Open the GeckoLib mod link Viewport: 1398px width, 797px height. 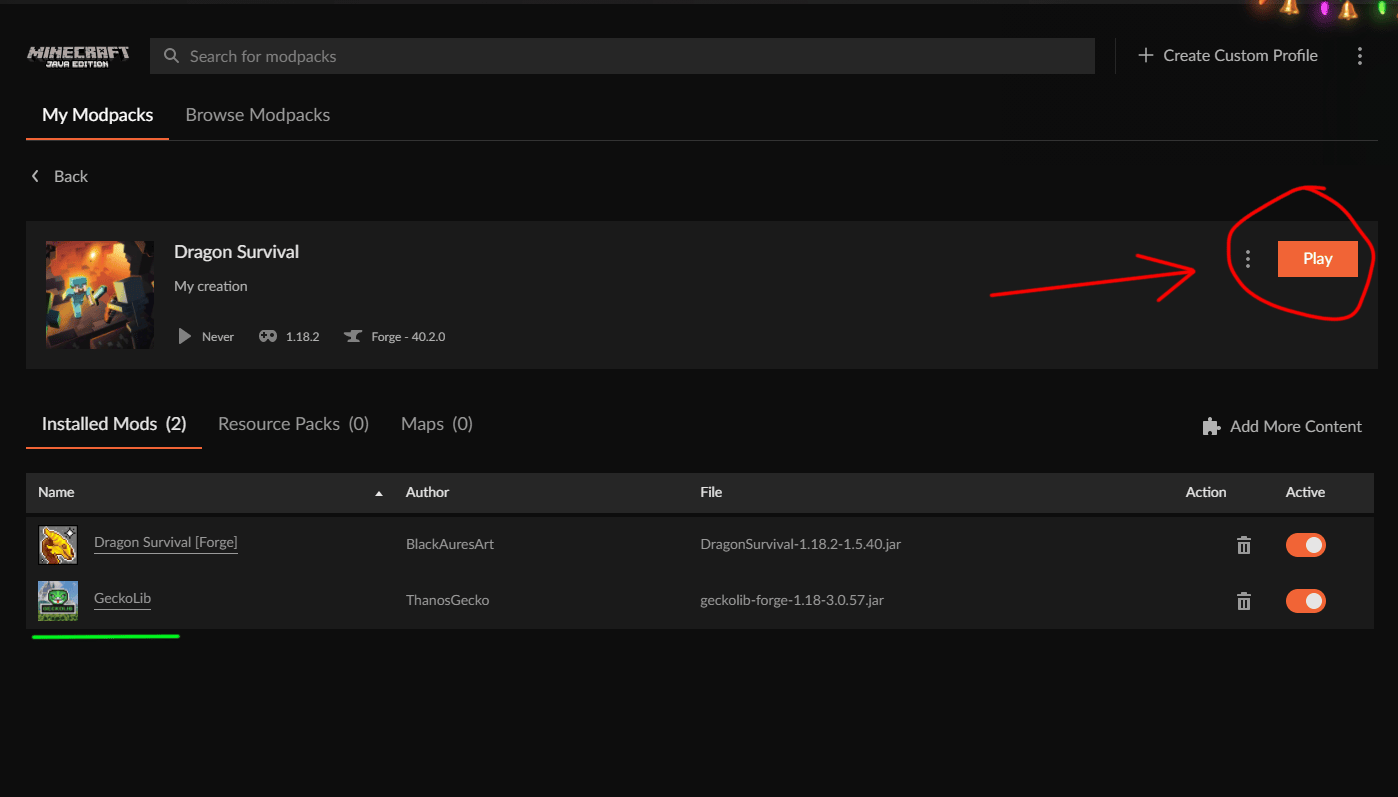(x=122, y=598)
